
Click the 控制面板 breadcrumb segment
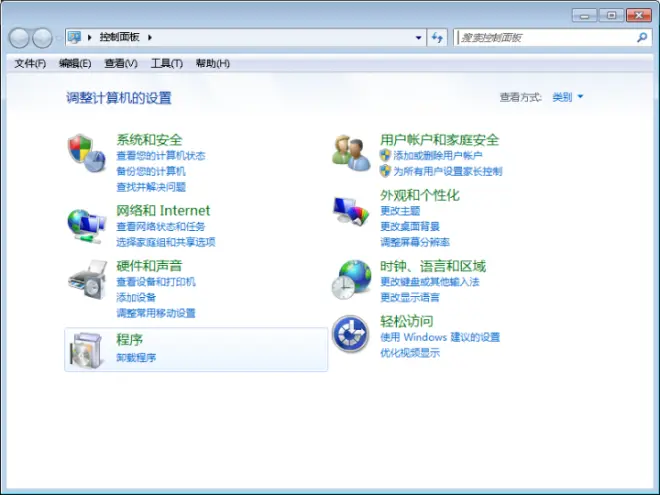(120, 37)
